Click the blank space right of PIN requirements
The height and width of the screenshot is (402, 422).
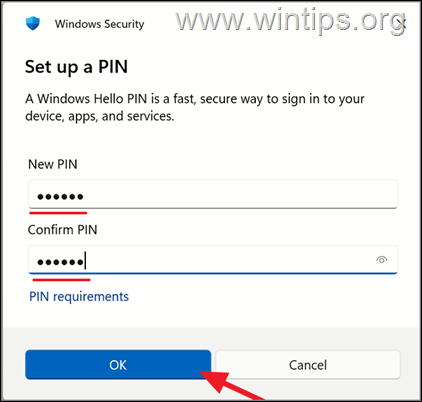click(263, 297)
